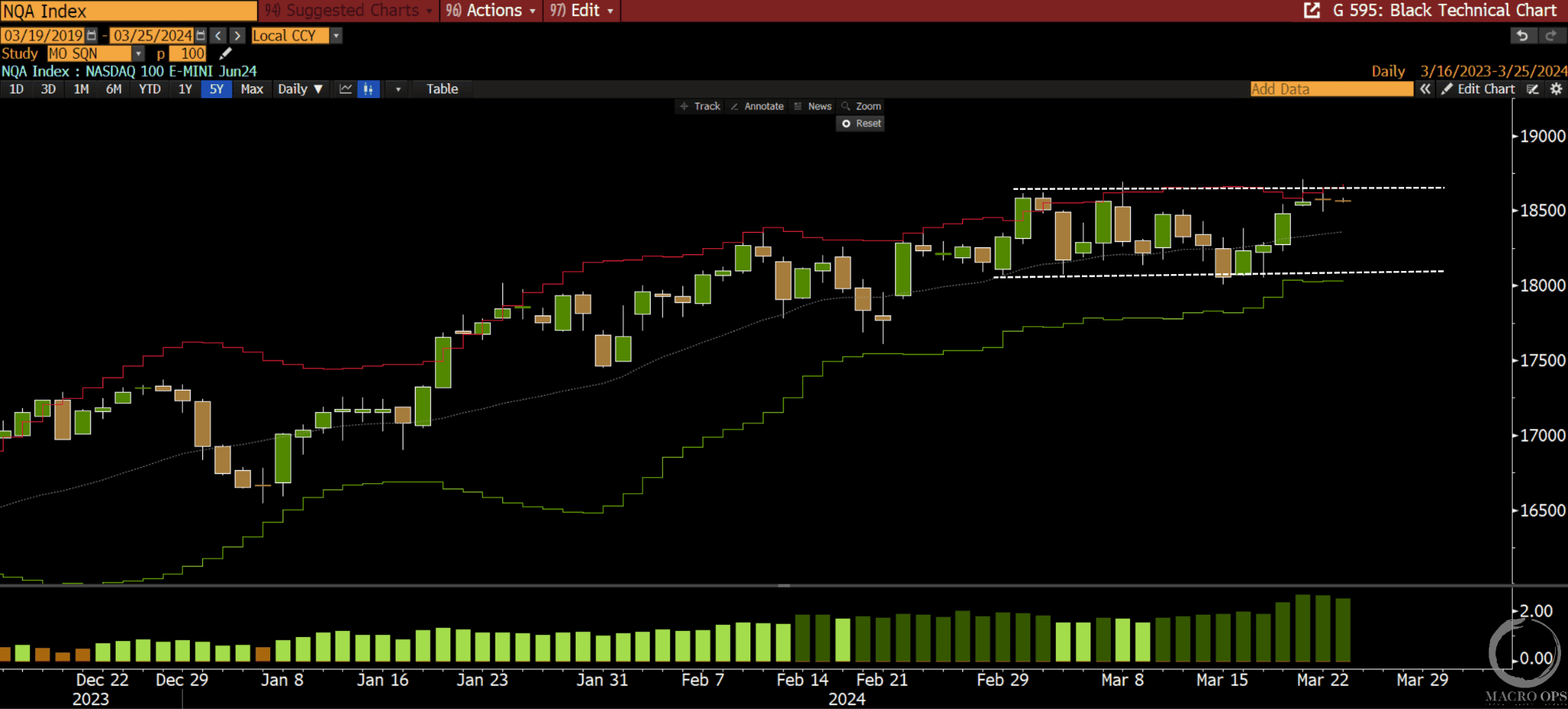Click the NQA Index security field
The width and height of the screenshot is (1568, 709).
point(129,11)
